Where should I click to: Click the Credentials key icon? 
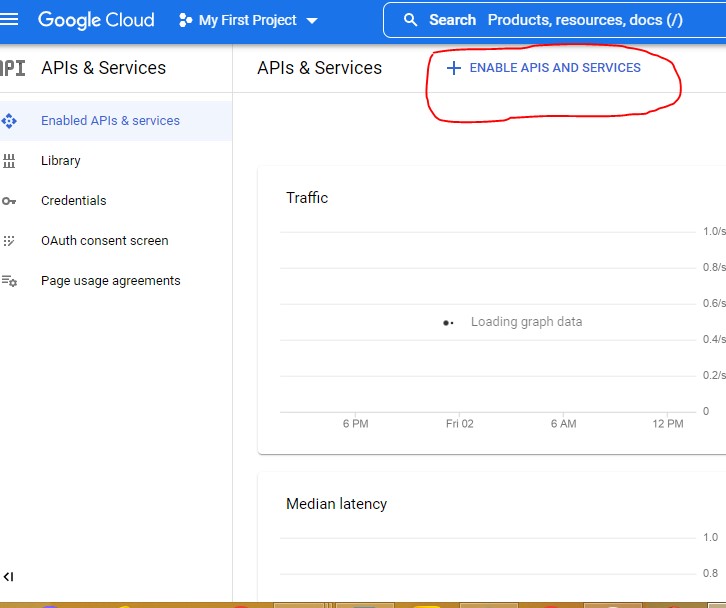[x=10, y=201]
